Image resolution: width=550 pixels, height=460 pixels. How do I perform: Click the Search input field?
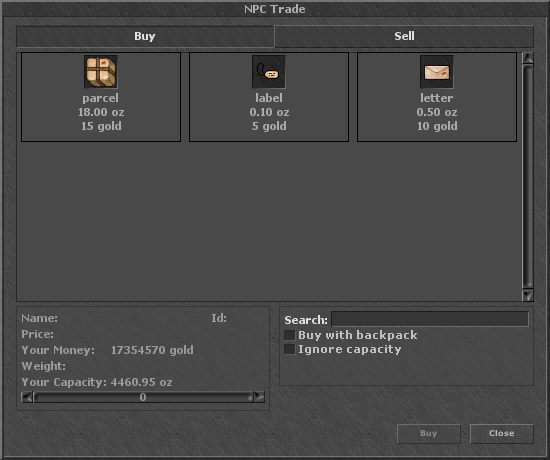[430, 319]
